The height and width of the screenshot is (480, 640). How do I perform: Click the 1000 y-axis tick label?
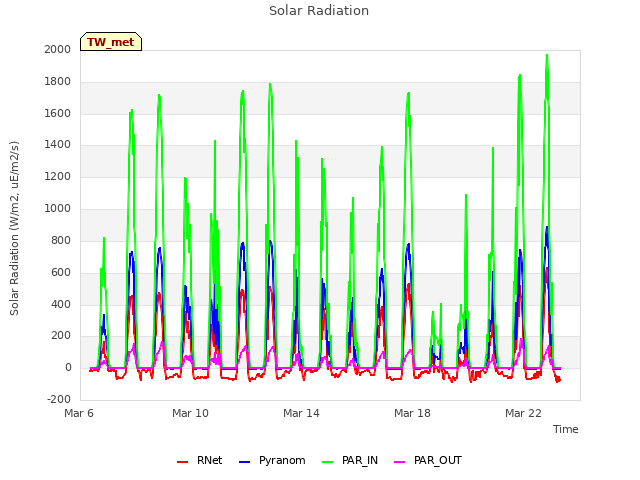click(x=58, y=208)
